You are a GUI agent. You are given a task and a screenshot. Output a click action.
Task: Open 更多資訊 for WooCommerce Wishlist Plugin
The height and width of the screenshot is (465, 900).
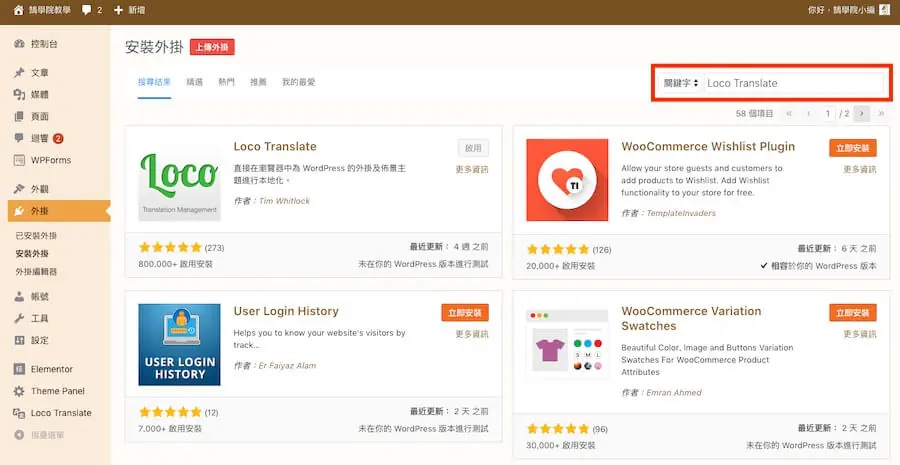pyautogui.click(x=860, y=169)
